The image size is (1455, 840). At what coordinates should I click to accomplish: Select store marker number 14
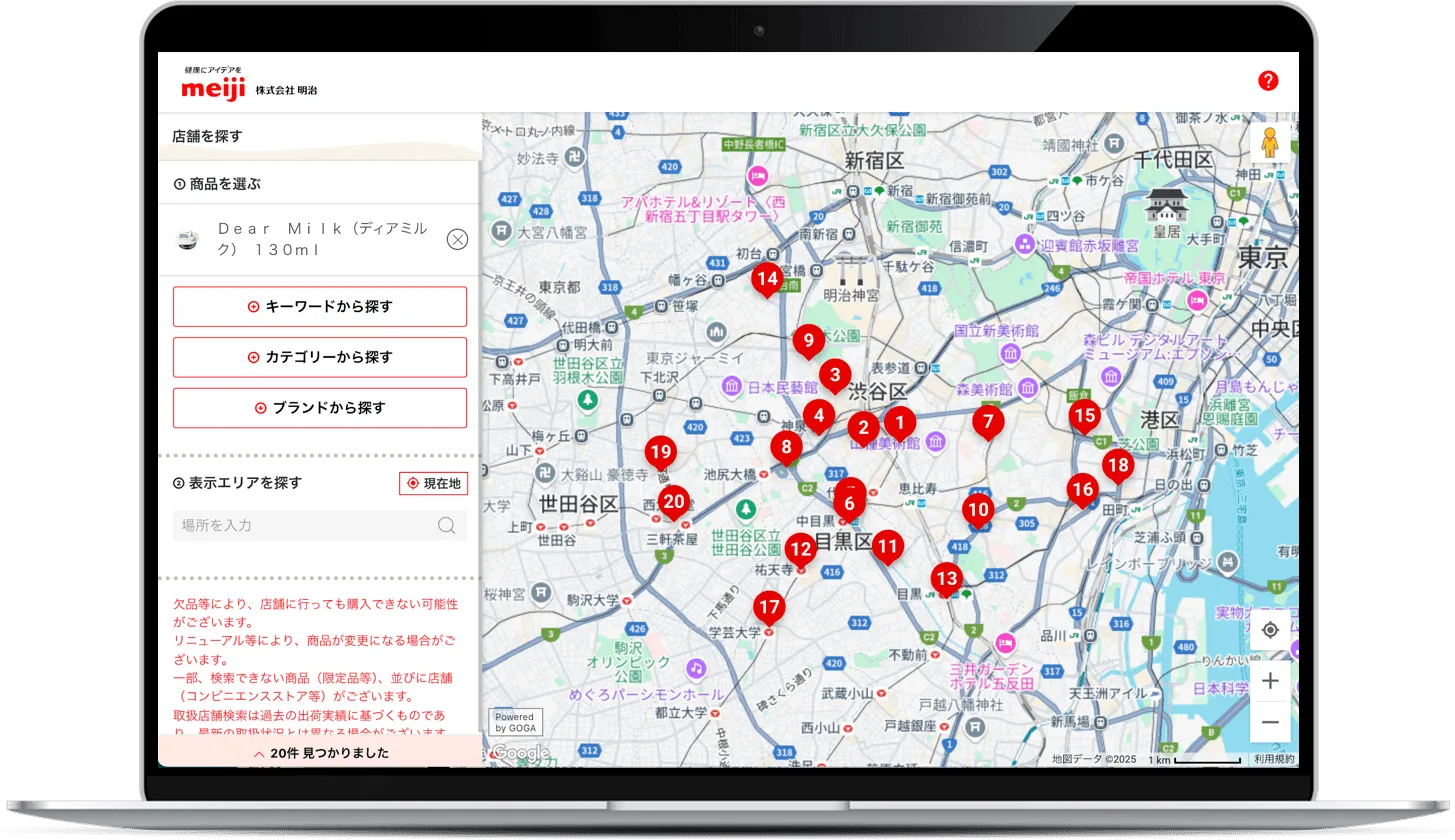767,280
